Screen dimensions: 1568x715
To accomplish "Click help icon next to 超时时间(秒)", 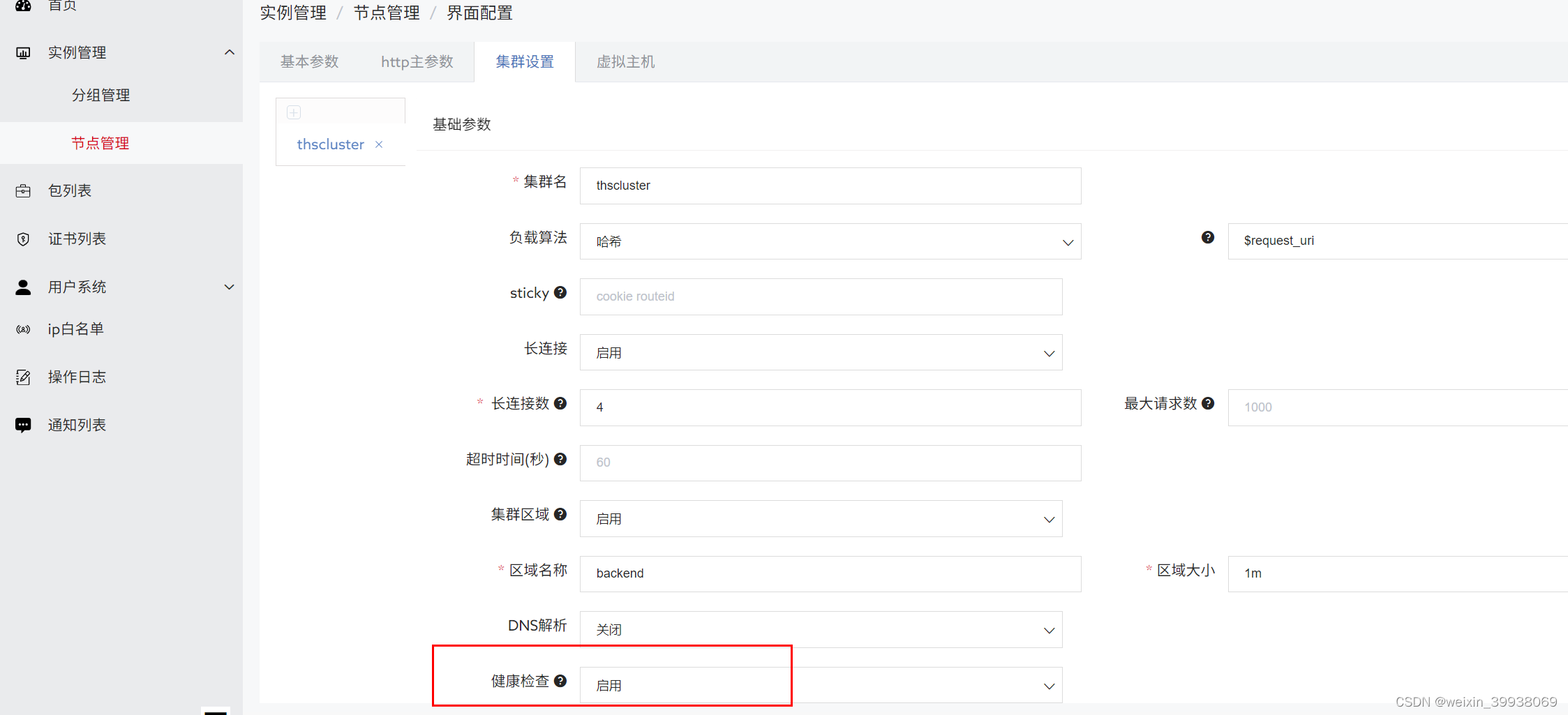I will point(560,459).
